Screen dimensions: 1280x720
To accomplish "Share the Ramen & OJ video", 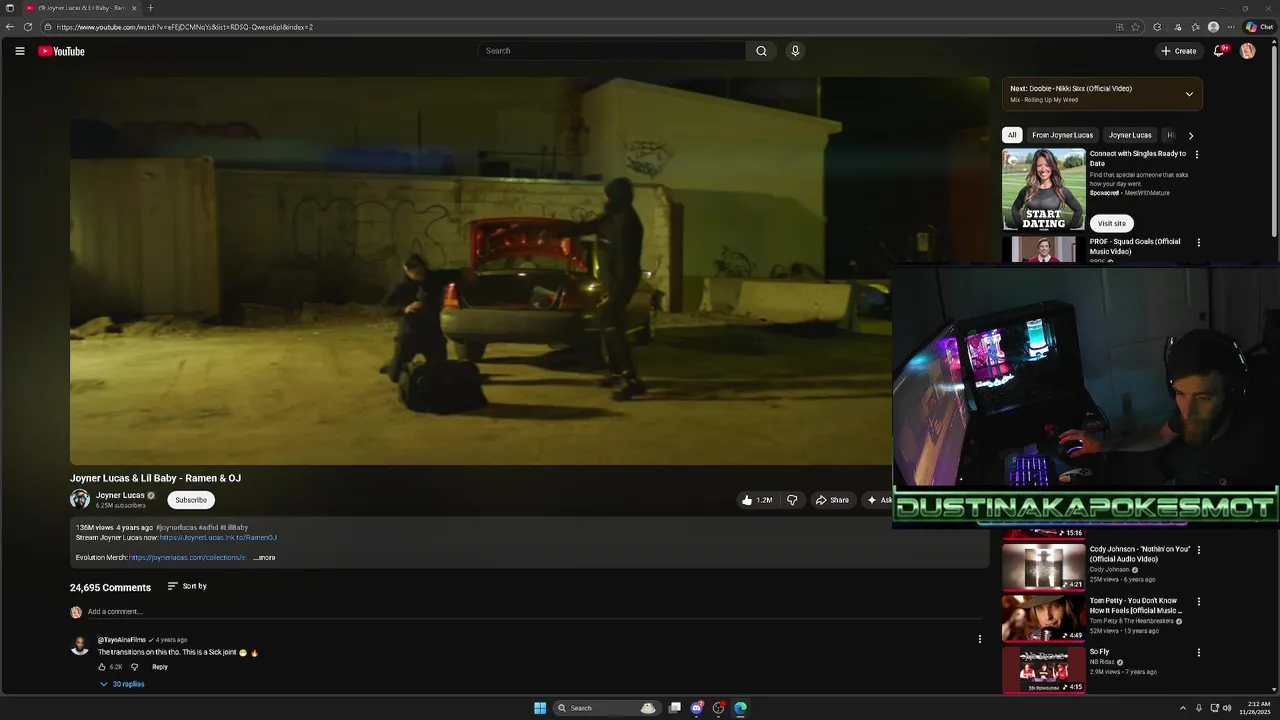I will 832,500.
